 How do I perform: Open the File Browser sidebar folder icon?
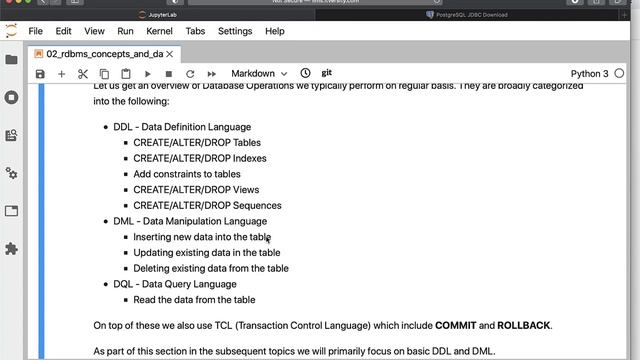tap(11, 60)
